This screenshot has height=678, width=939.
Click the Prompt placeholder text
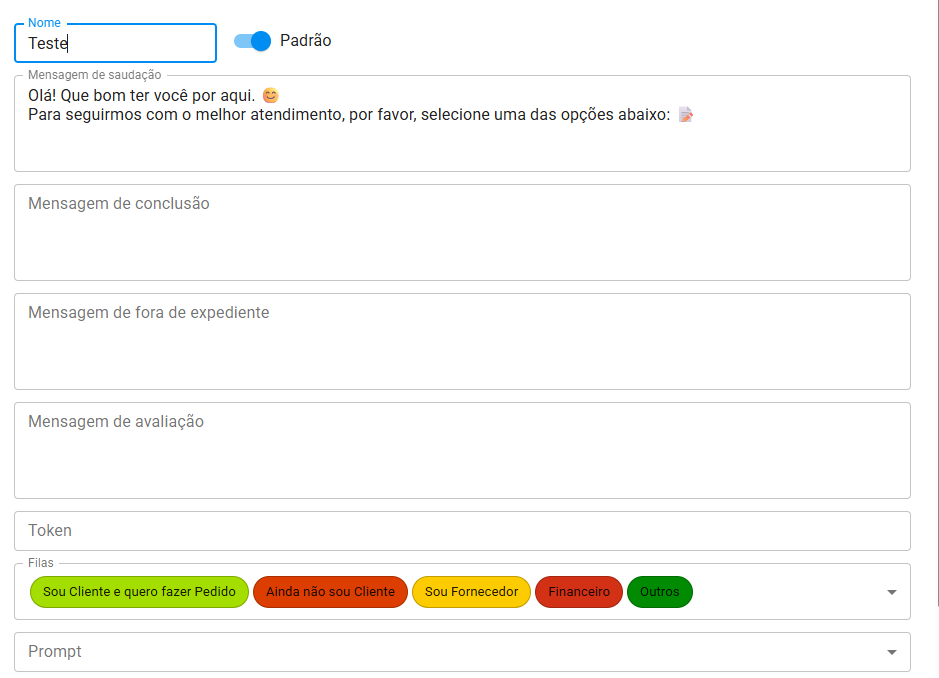[x=55, y=652]
